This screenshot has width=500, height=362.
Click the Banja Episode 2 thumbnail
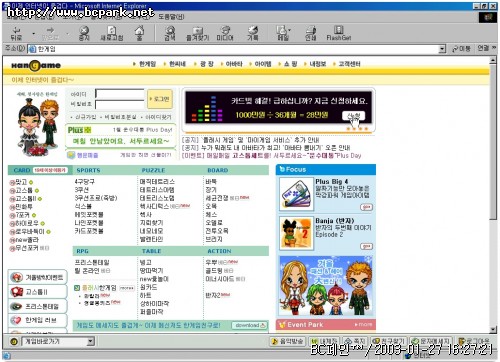(x=296, y=233)
